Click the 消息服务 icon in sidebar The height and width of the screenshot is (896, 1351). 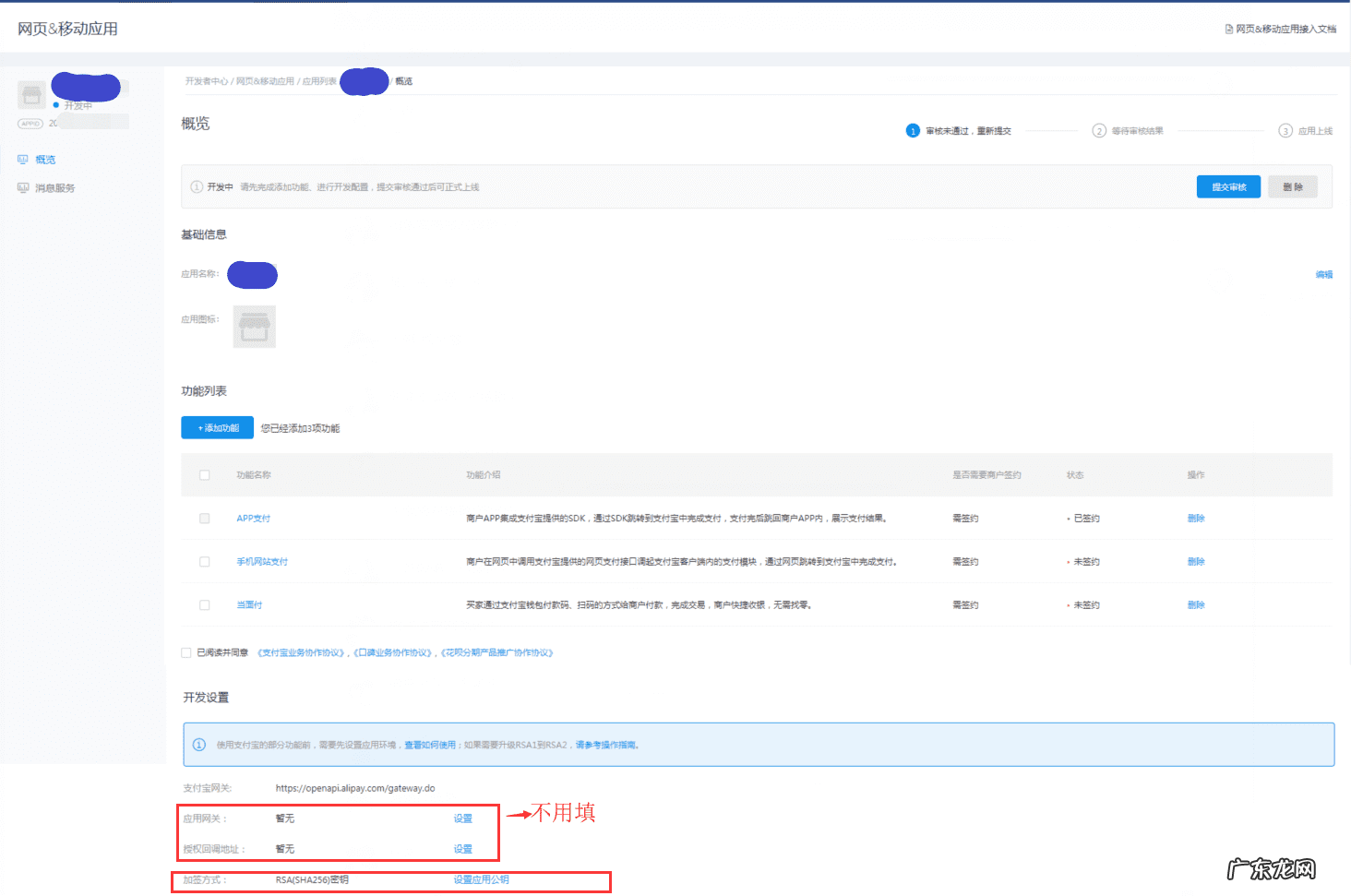tap(23, 188)
